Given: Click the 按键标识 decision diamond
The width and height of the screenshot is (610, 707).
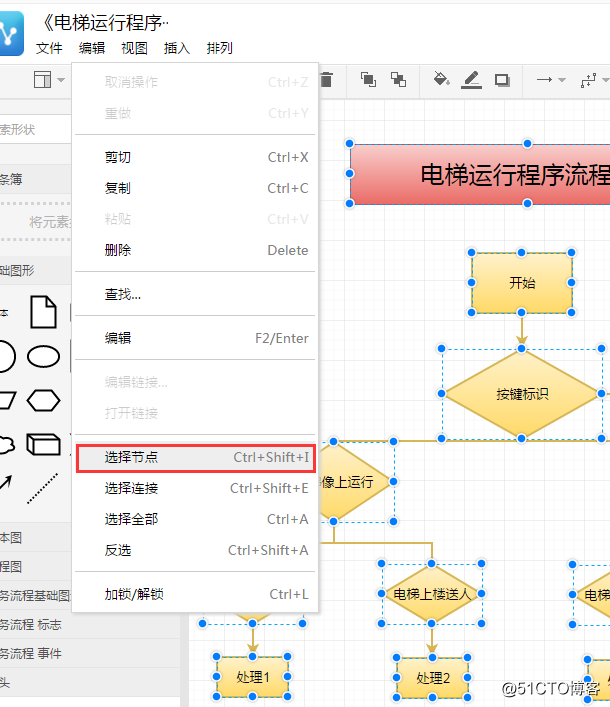Looking at the screenshot, I should (x=522, y=394).
